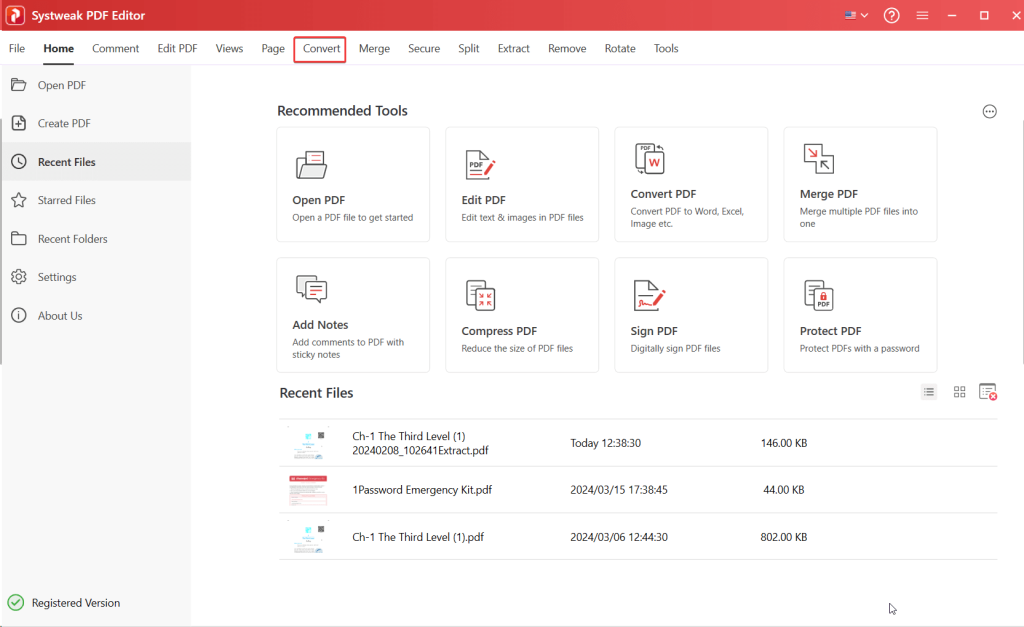The width and height of the screenshot is (1024, 627).
Task: Click the Compress PDF card icon
Action: (x=480, y=295)
